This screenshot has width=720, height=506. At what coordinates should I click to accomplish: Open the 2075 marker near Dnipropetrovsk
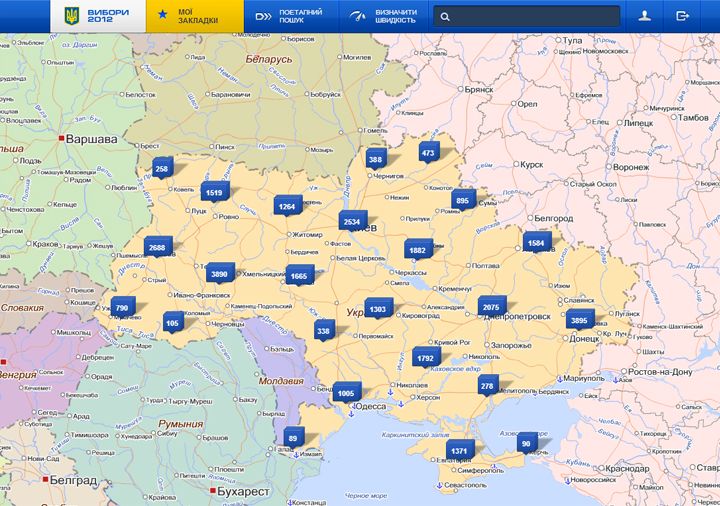[x=491, y=306]
